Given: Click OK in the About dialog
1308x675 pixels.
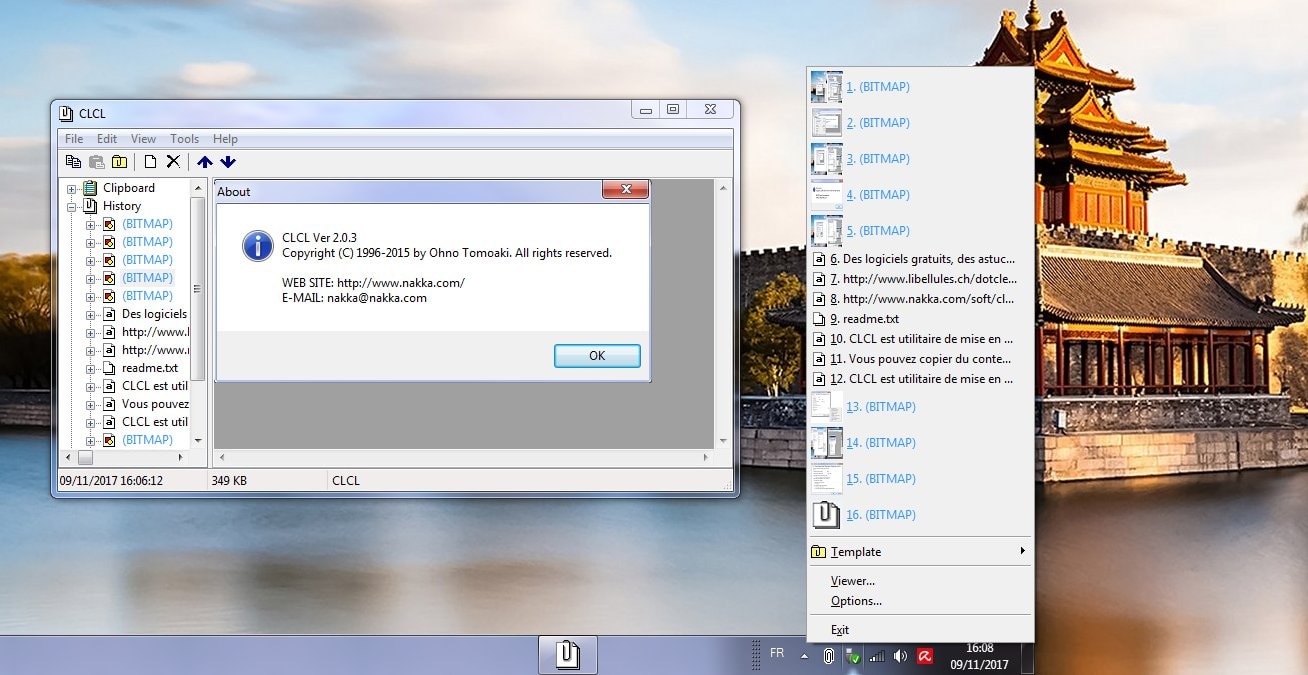Looking at the screenshot, I should 597,356.
